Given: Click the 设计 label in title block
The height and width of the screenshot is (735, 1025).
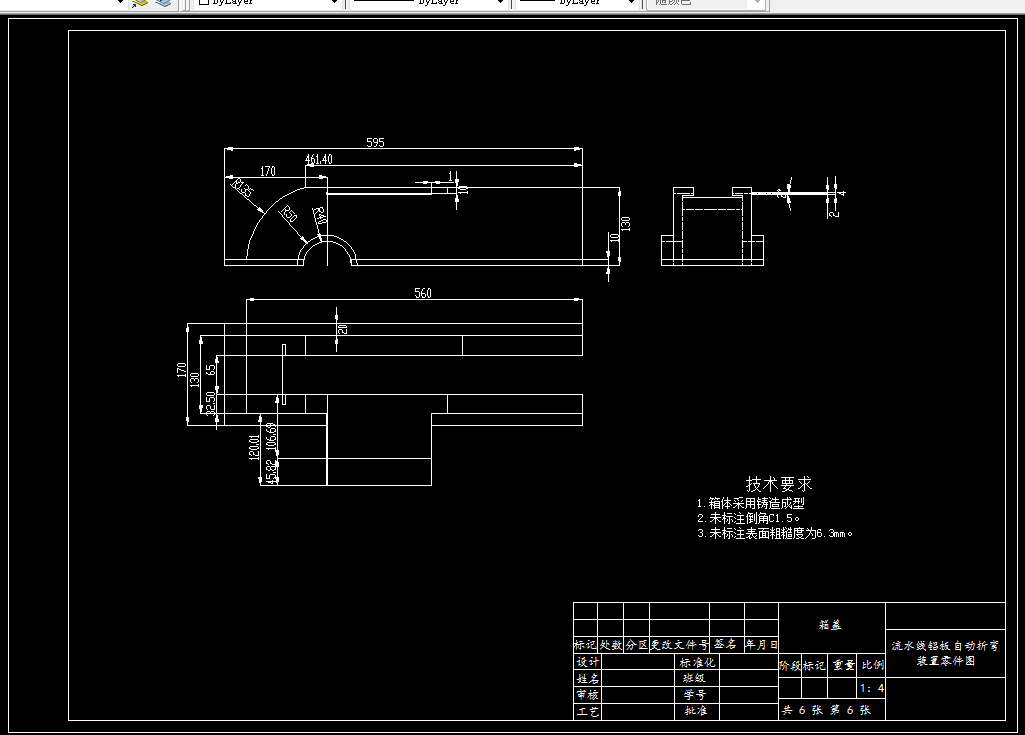Looking at the screenshot, I should (x=587, y=662).
